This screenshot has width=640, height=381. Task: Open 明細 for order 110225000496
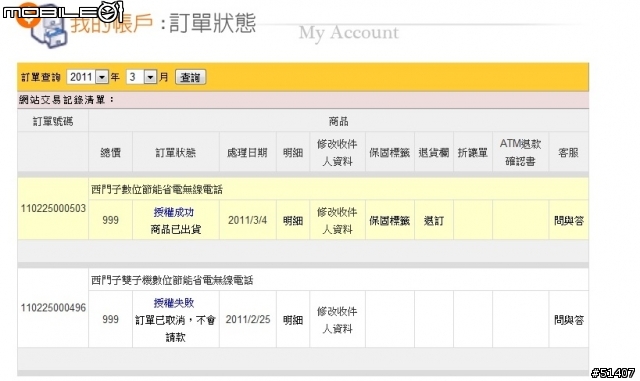pos(293,320)
